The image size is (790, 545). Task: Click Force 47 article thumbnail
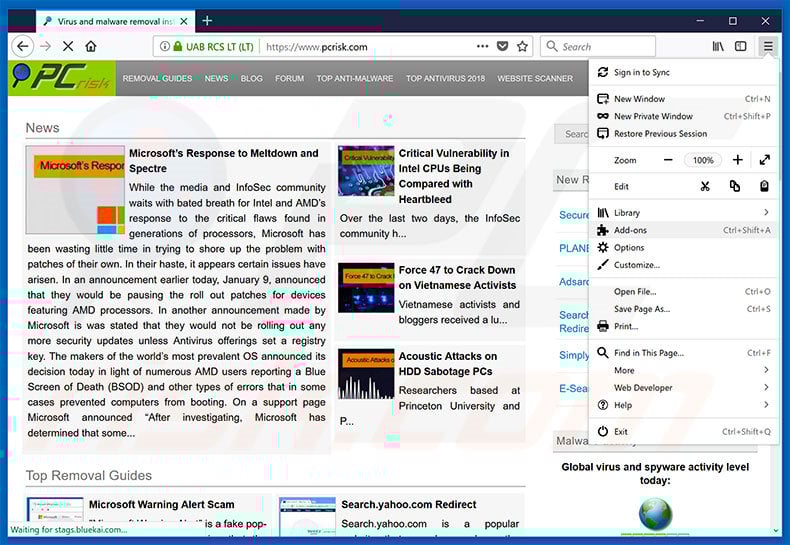(x=366, y=288)
